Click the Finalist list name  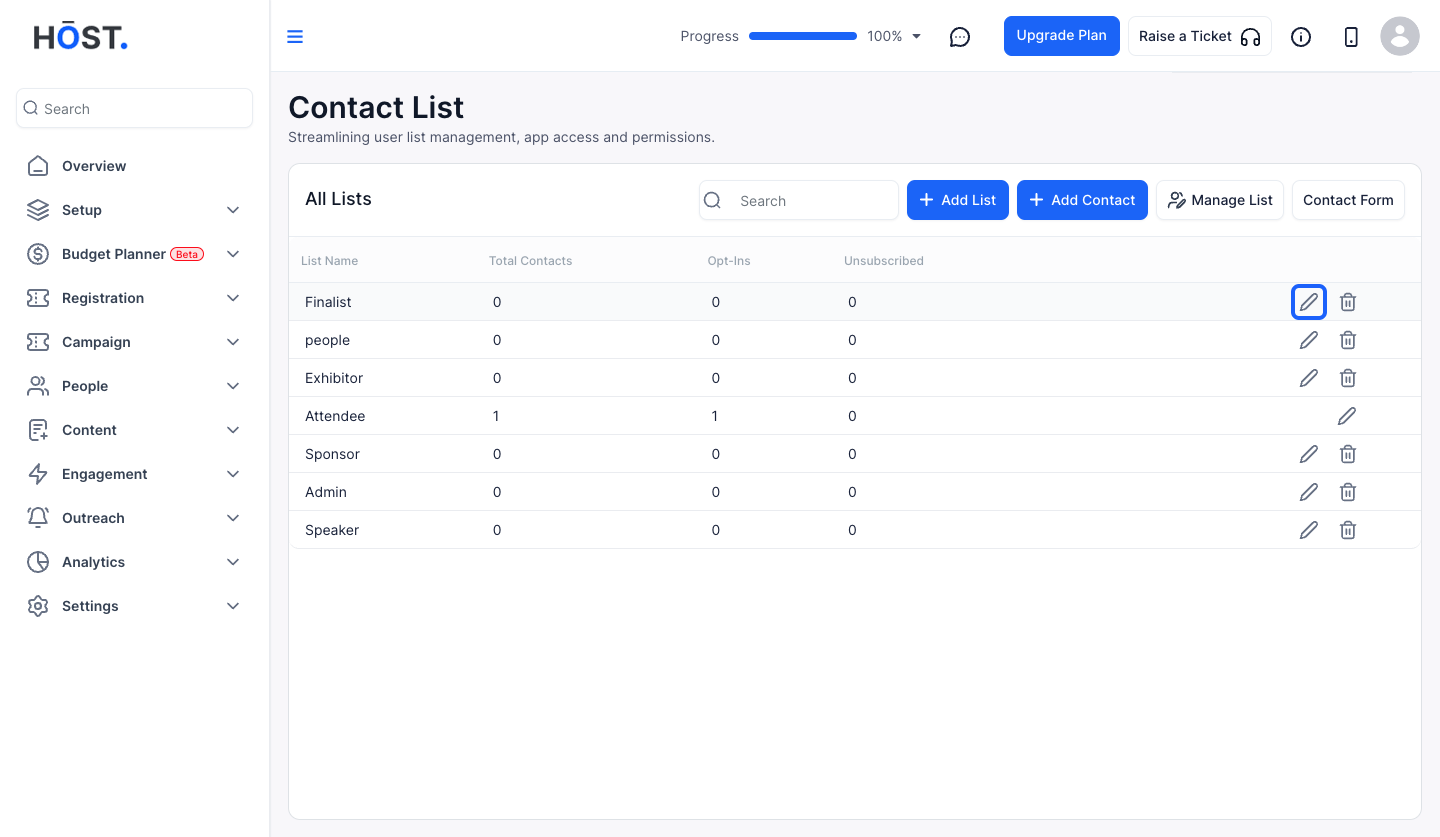(x=328, y=302)
